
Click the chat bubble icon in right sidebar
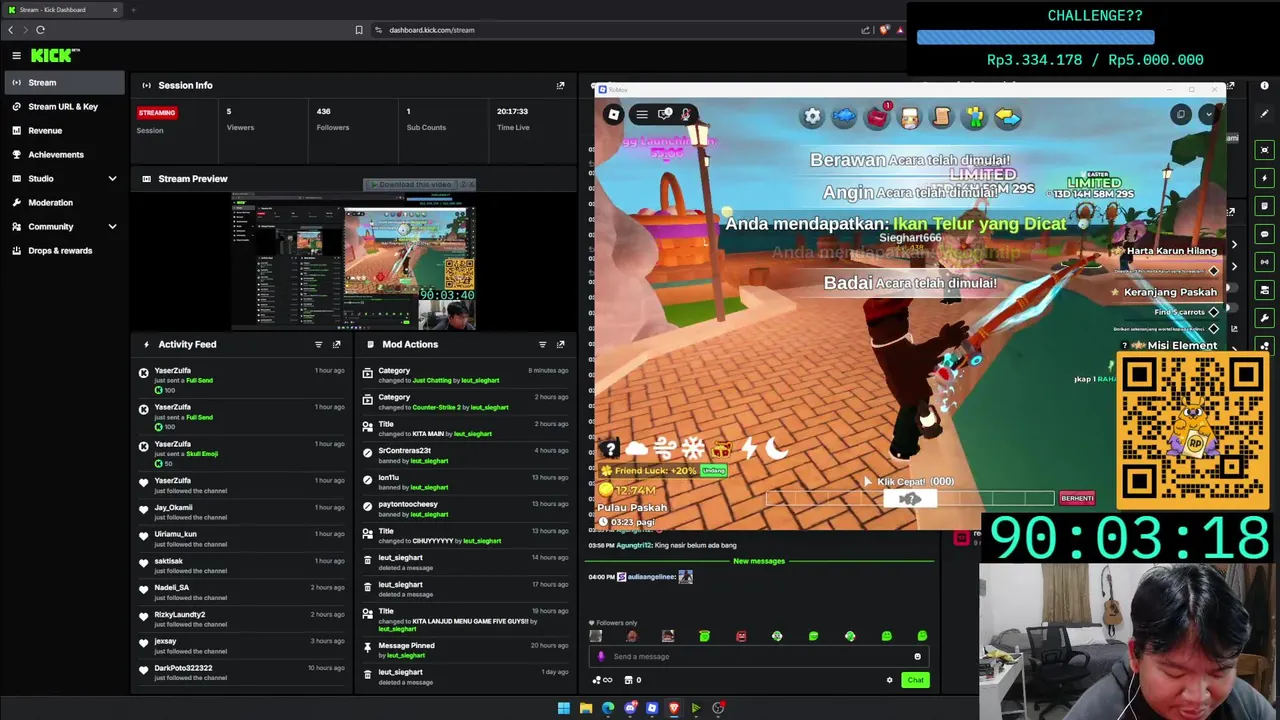[1265, 234]
